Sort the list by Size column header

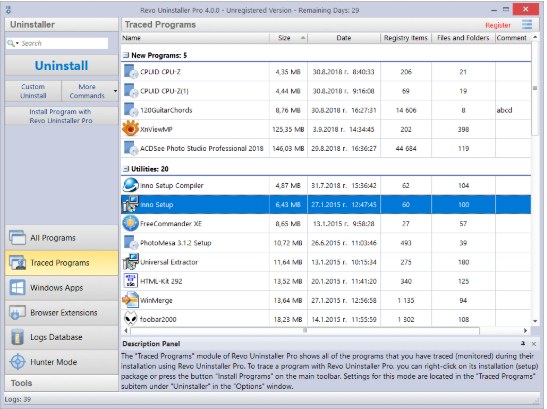(288, 38)
